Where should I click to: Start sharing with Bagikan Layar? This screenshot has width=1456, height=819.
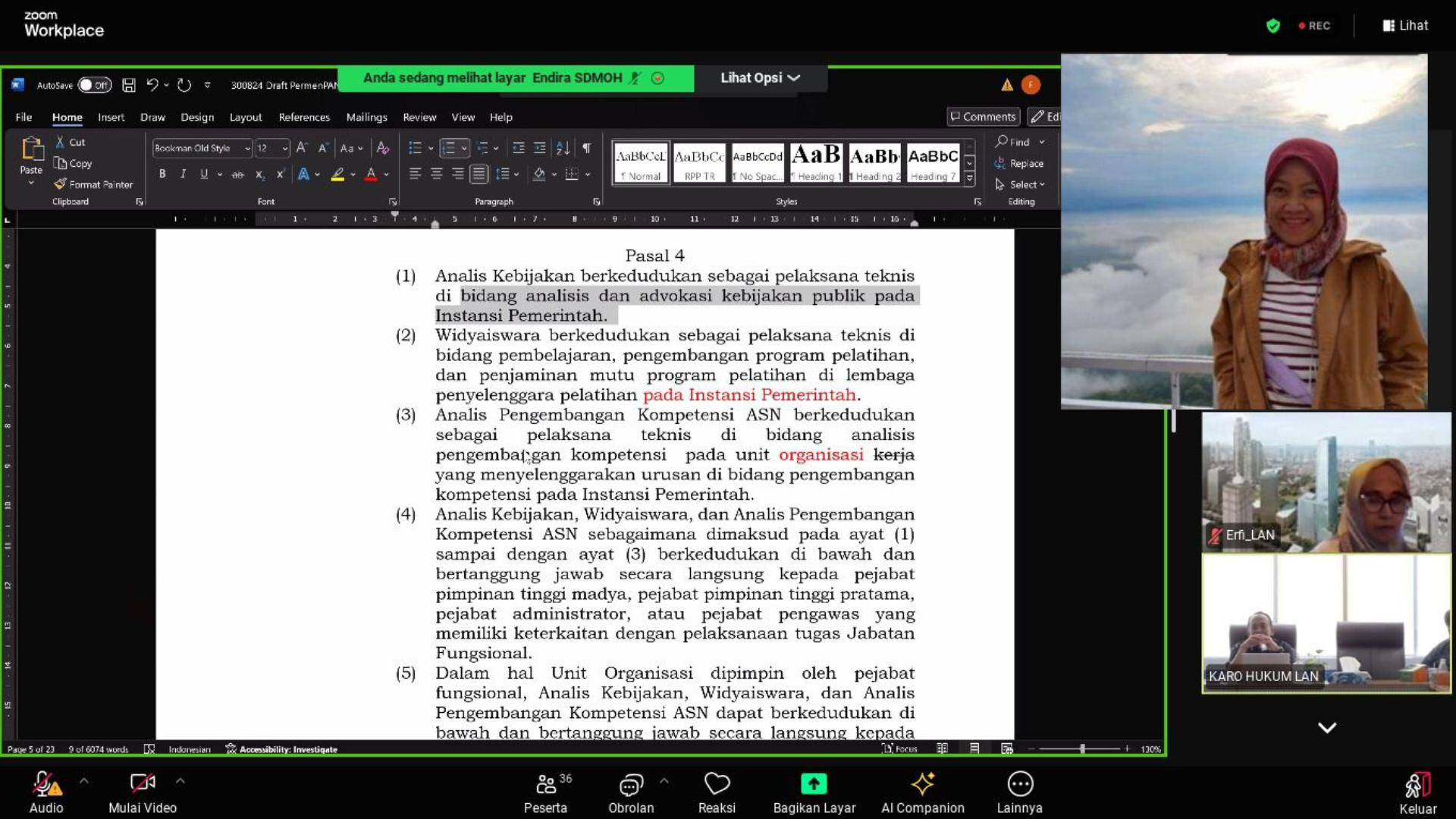point(814,793)
